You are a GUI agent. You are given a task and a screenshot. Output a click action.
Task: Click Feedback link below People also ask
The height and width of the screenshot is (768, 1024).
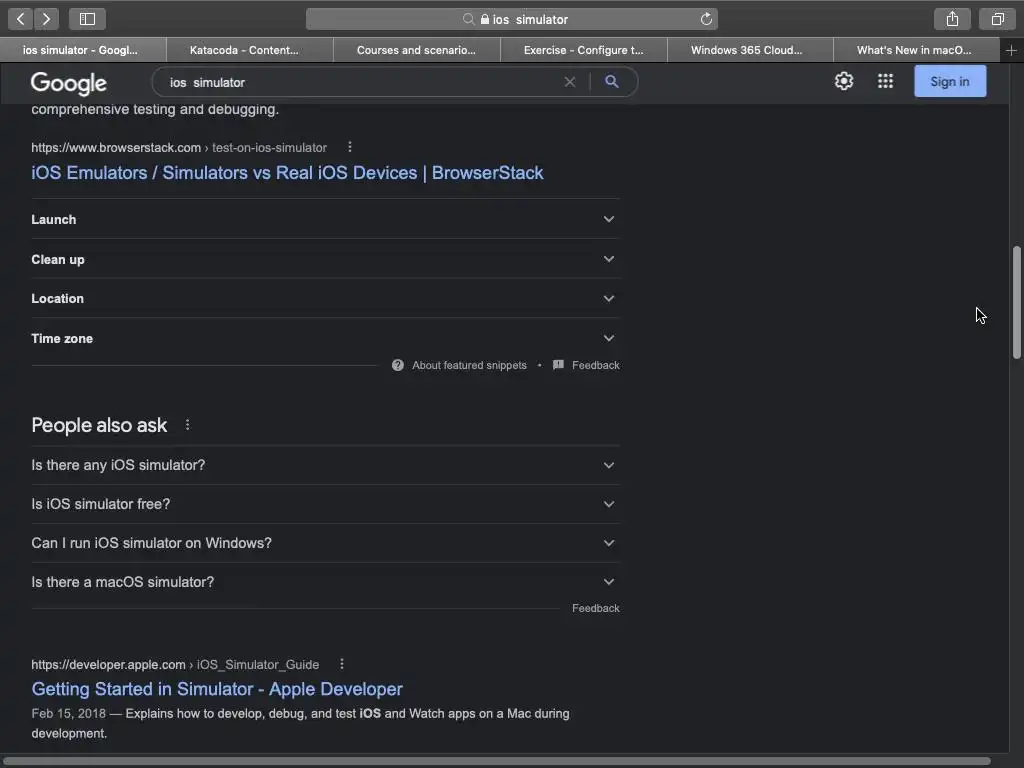596,608
